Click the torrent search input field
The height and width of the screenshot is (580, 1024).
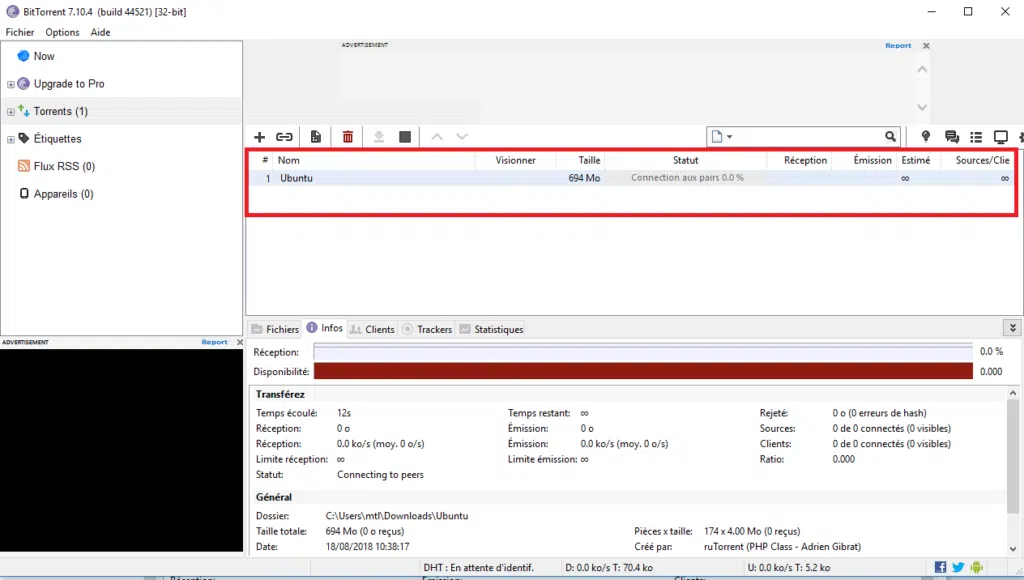pos(808,137)
